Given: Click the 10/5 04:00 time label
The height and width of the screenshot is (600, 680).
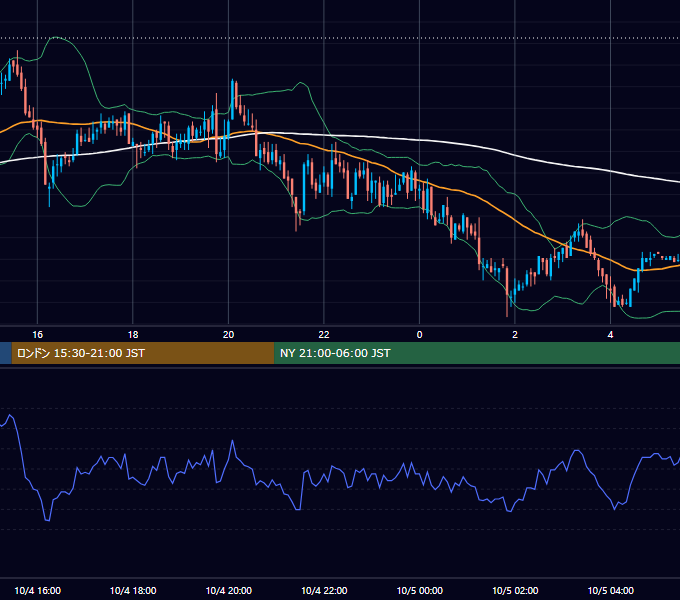Looking at the screenshot, I should 610,590.
